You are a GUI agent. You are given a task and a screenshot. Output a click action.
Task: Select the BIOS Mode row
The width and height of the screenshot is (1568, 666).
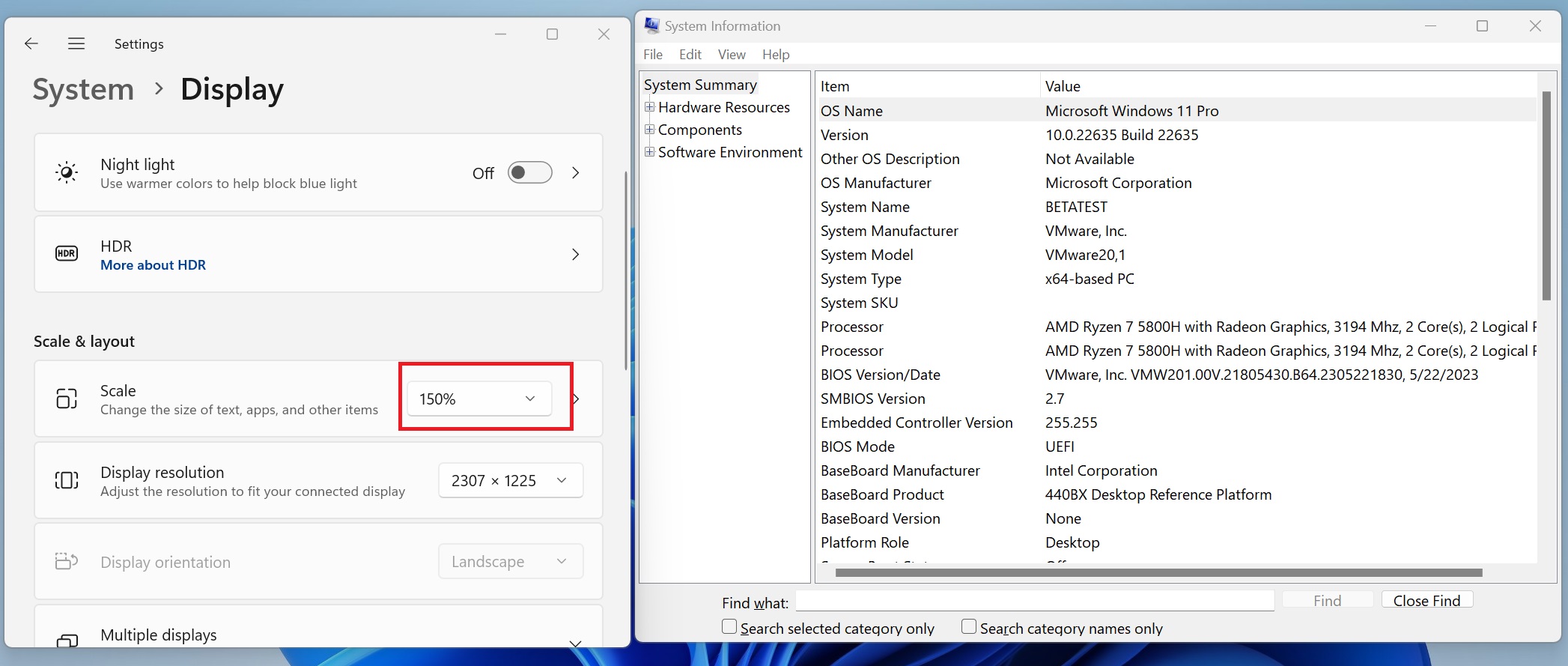(x=1177, y=446)
